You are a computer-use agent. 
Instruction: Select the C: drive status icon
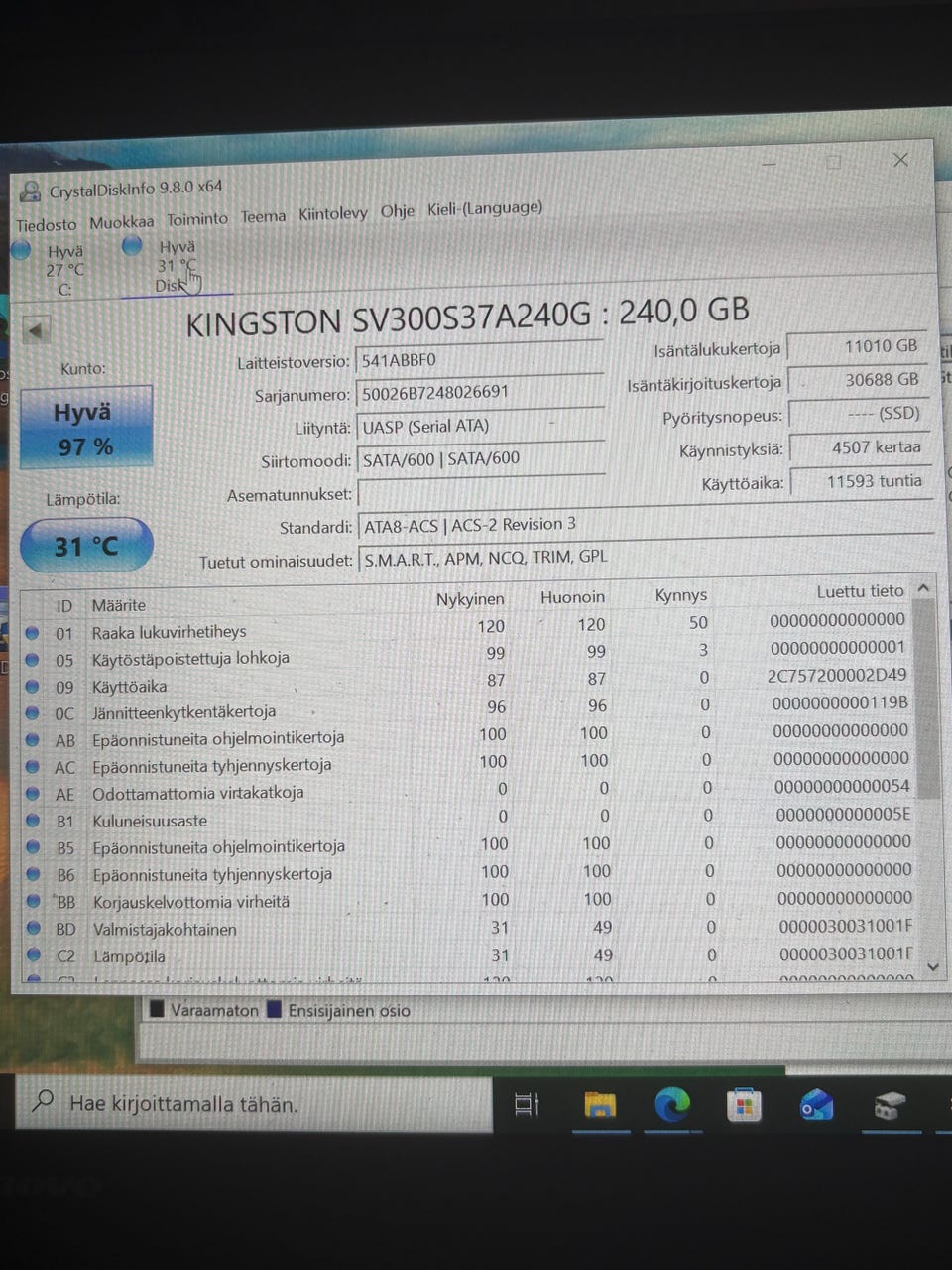coord(21,250)
